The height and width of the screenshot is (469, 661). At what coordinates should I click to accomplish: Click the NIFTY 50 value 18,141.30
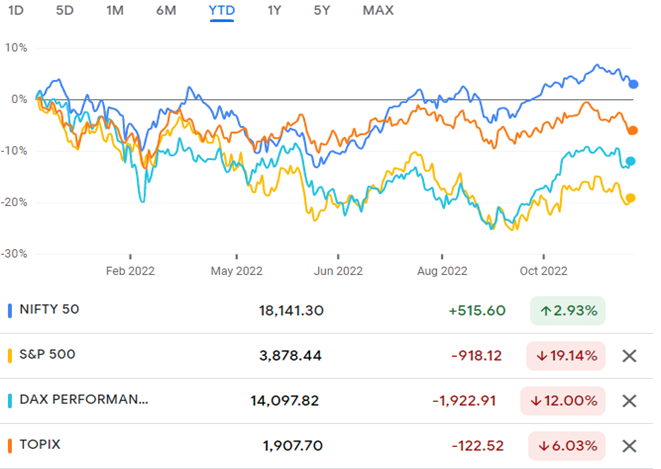coord(291,311)
